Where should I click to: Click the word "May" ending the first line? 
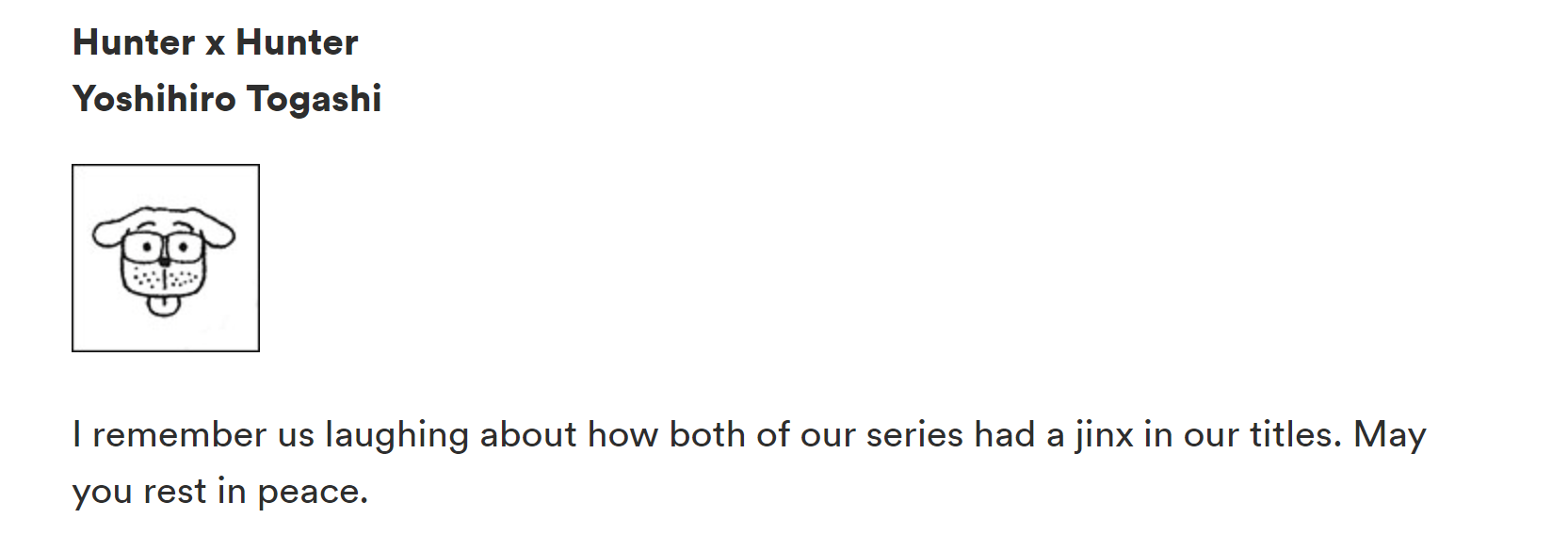click(x=1390, y=435)
